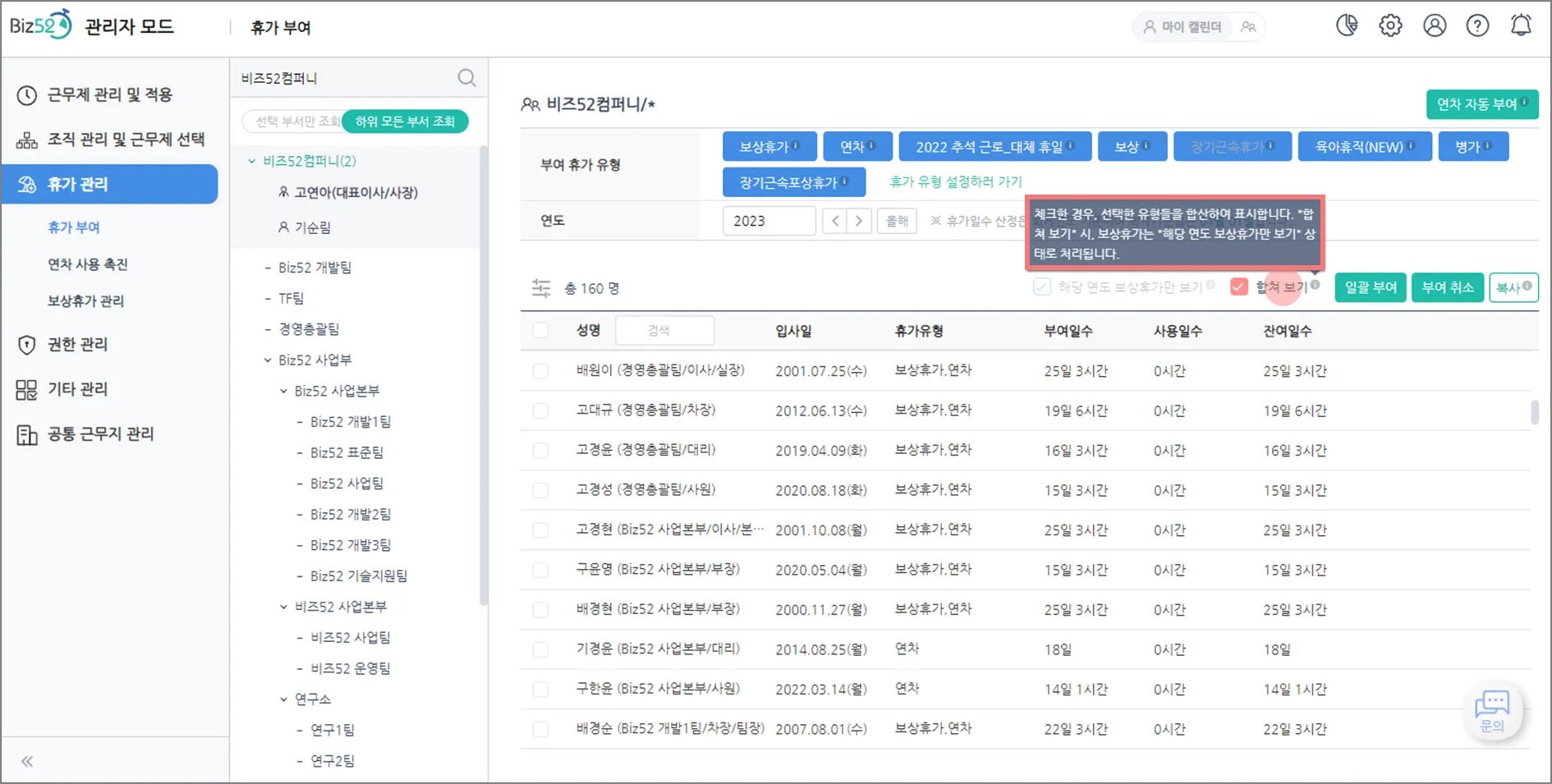Viewport: 1552px width, 784px height.
Task: Click the 올해 button
Action: [897, 221]
